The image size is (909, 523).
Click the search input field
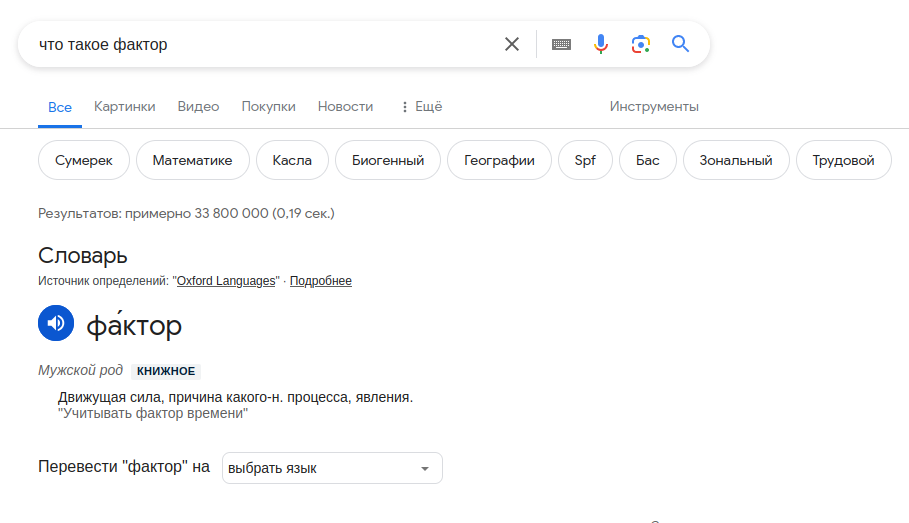point(260,44)
